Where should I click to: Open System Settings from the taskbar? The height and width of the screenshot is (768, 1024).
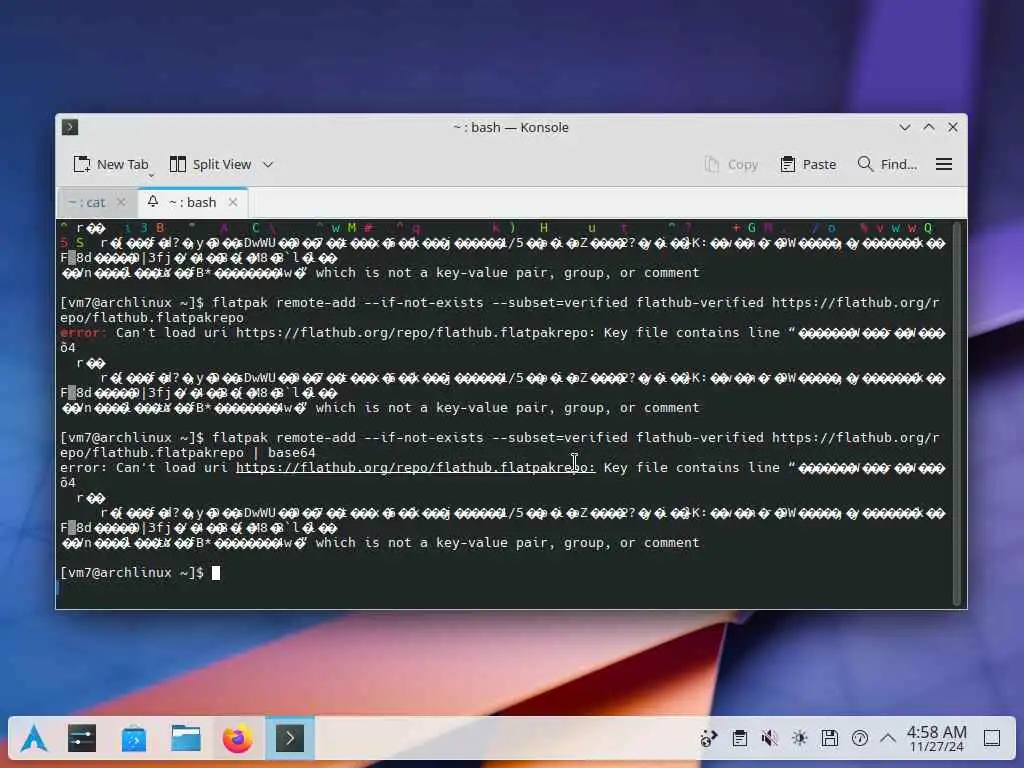(82, 739)
